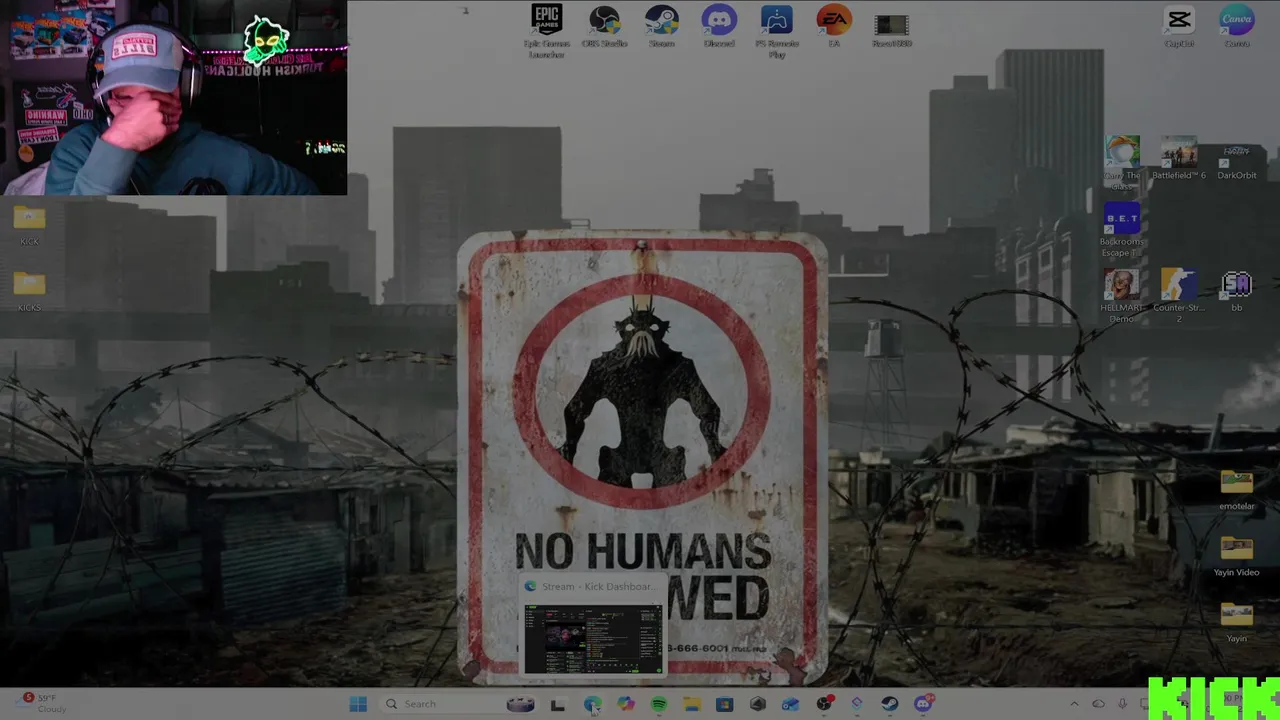Select the Canva desktop shortcut
1280x720 pixels.
coord(1237,27)
